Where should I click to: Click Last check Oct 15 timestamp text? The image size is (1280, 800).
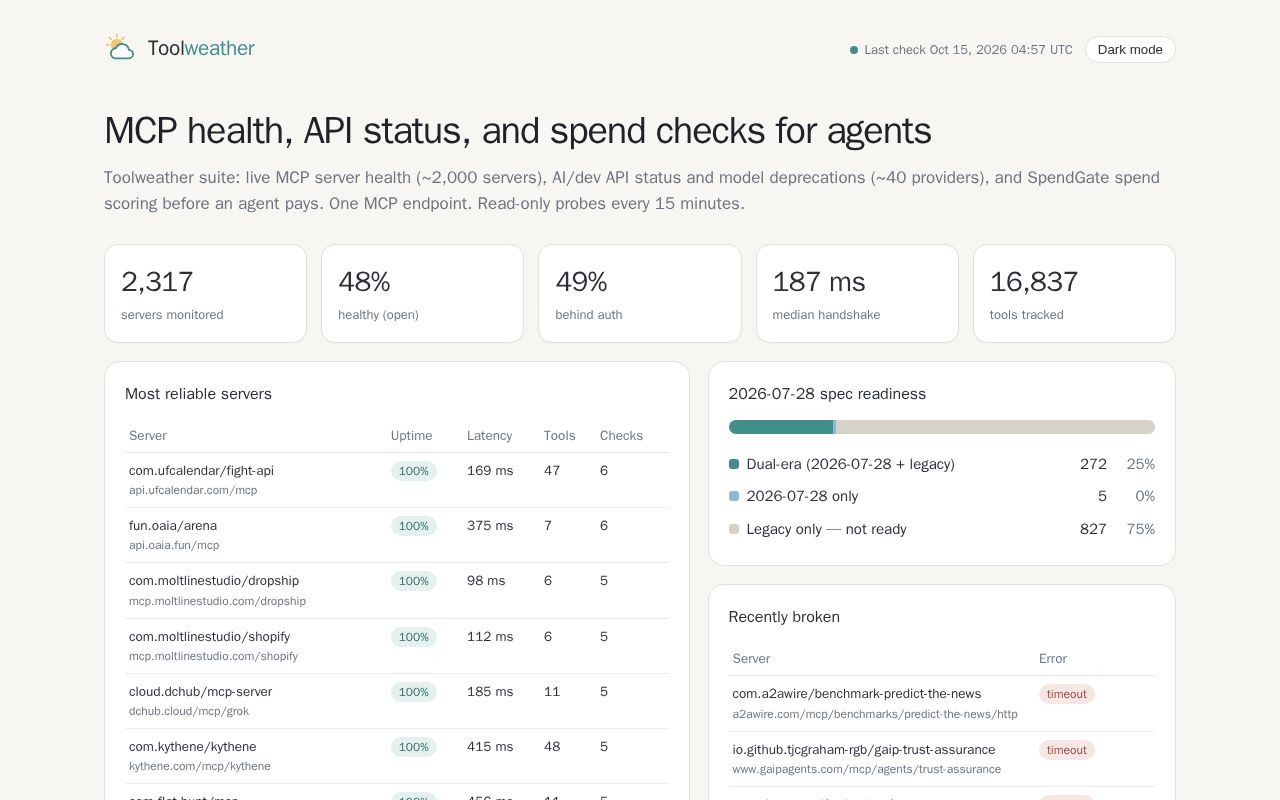click(968, 50)
